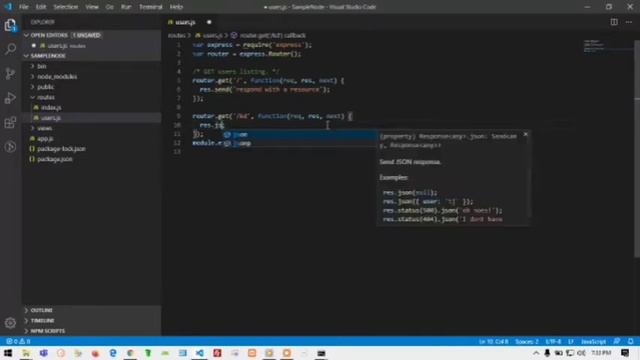The width and height of the screenshot is (640, 360).
Task: Expand the bin folder
Action: coord(91,66)
